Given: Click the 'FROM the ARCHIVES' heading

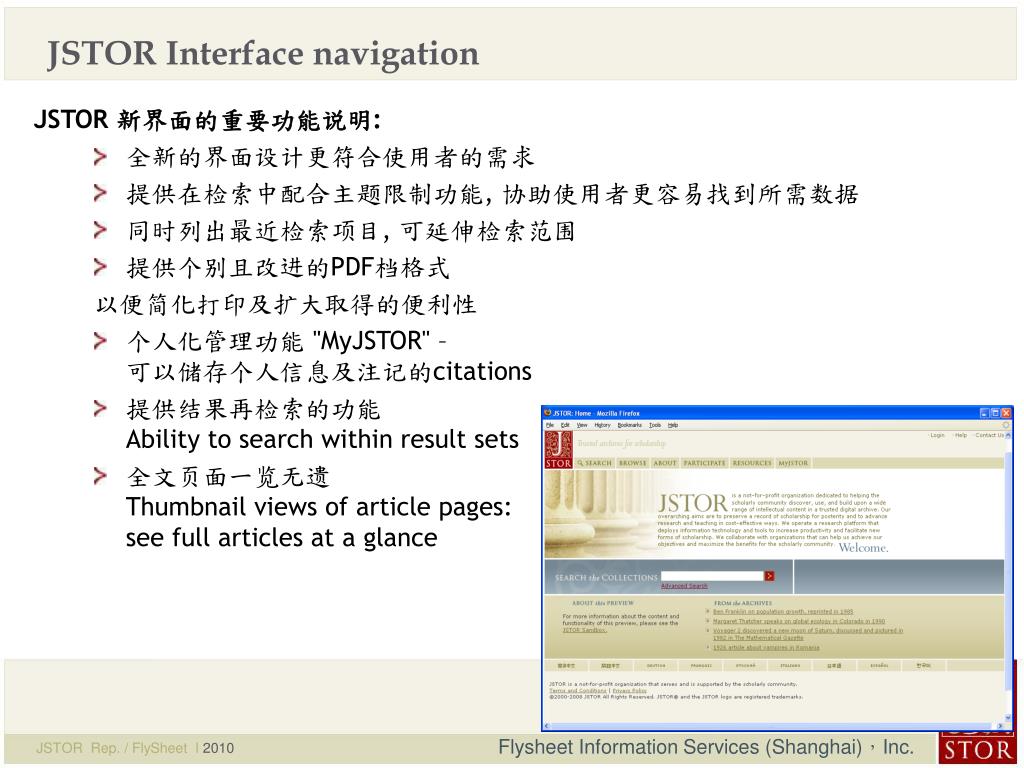Looking at the screenshot, I should pyautogui.click(x=743, y=603).
